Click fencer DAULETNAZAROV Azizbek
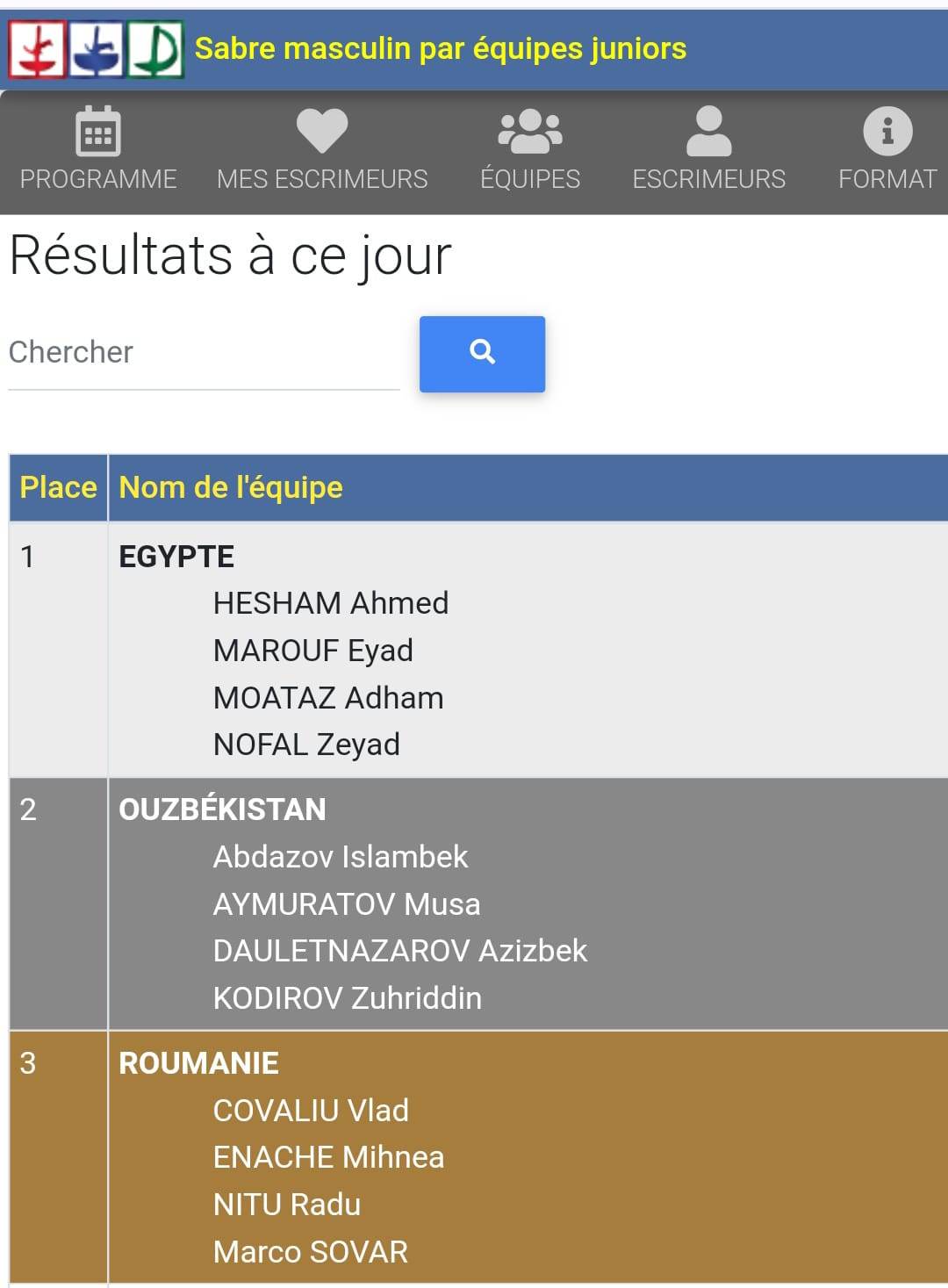The height and width of the screenshot is (1288, 948). [400, 951]
